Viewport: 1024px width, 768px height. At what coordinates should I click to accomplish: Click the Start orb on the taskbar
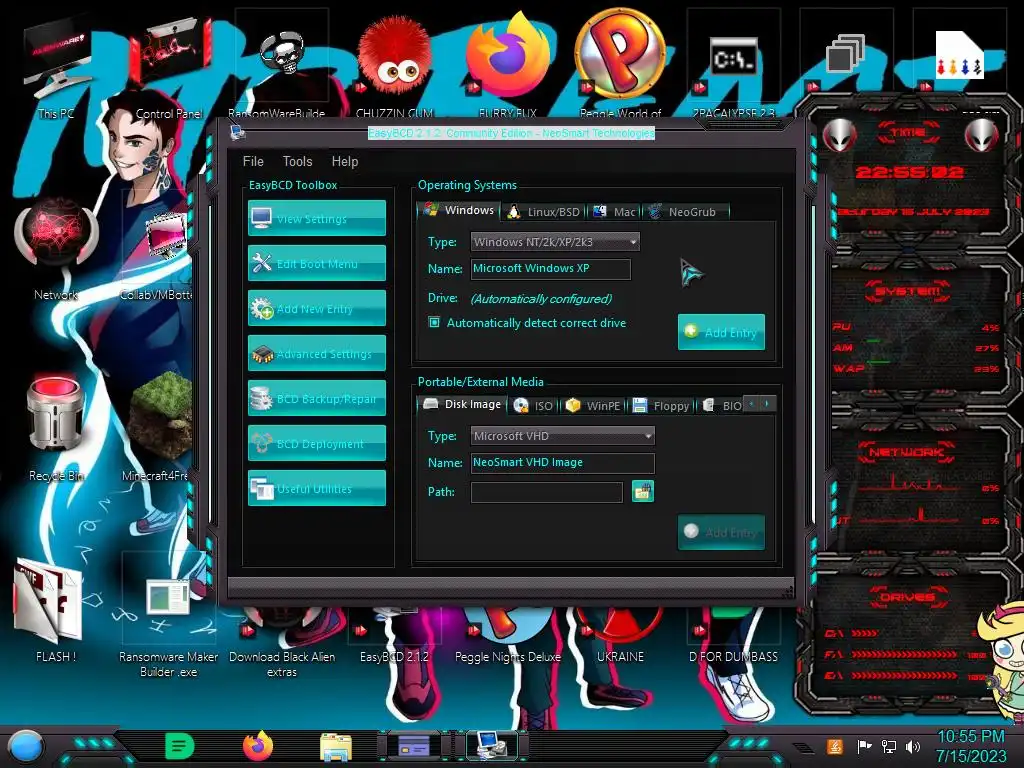pyautogui.click(x=26, y=746)
